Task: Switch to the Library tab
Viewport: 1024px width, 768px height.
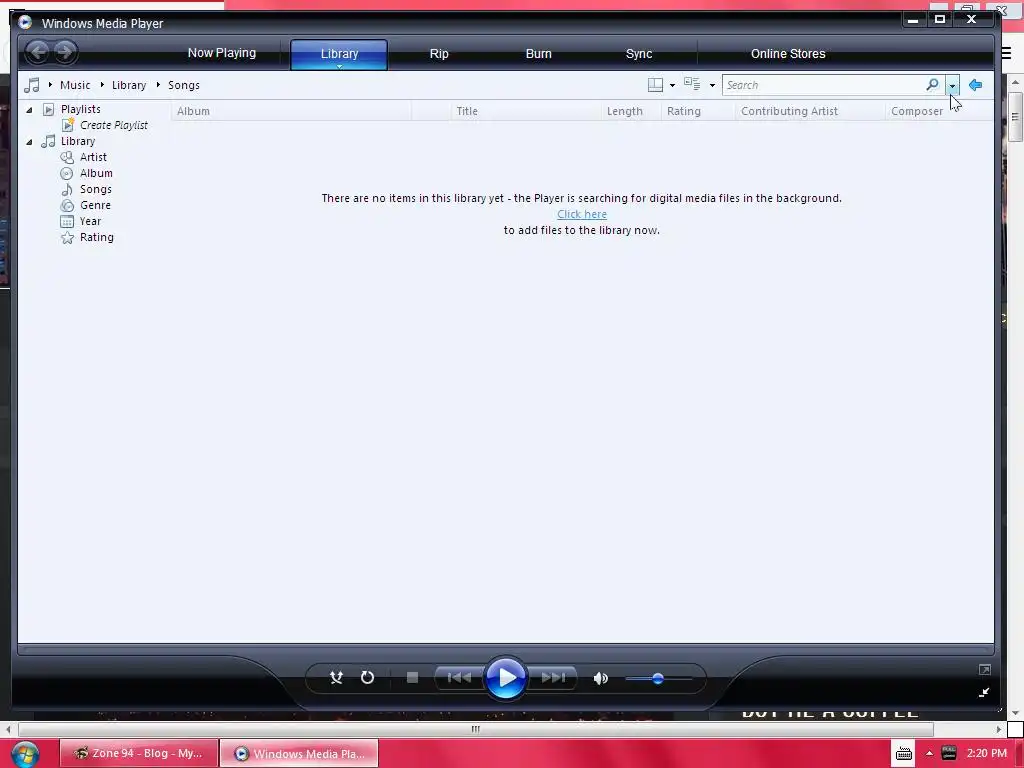Action: click(x=339, y=54)
